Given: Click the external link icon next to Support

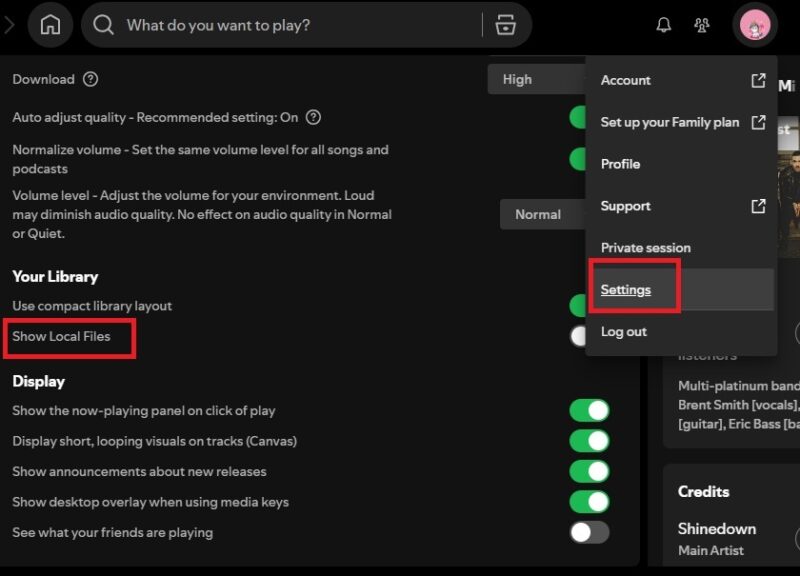Looking at the screenshot, I should [x=759, y=206].
